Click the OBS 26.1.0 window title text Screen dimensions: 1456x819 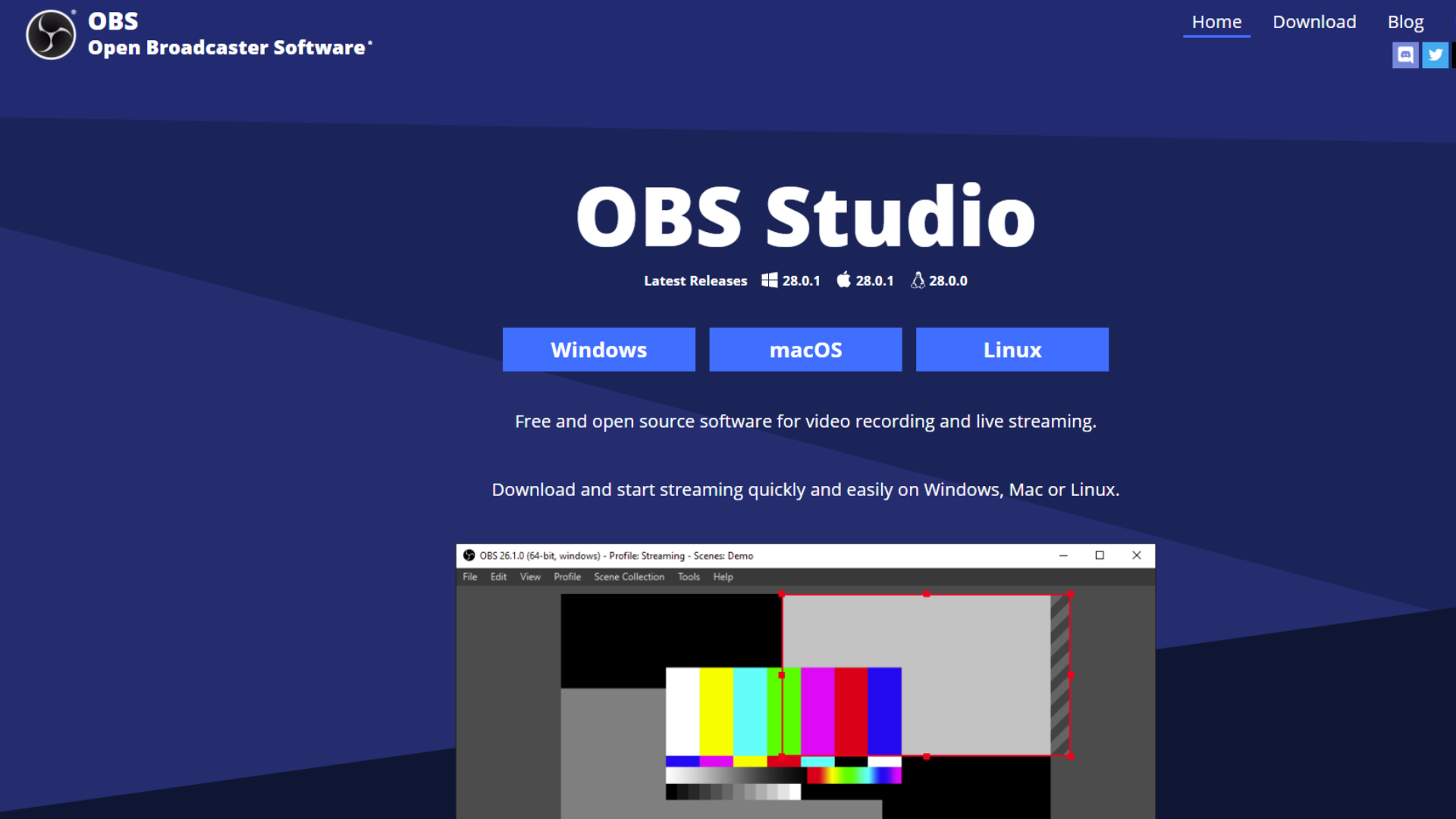616,556
